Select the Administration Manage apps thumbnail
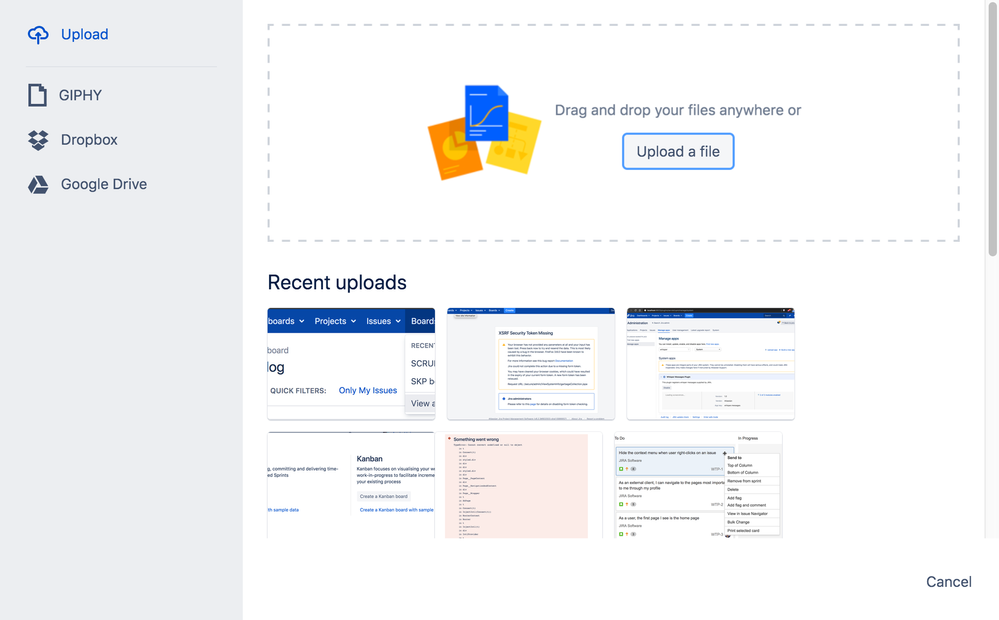This screenshot has width=999, height=620. (710, 364)
